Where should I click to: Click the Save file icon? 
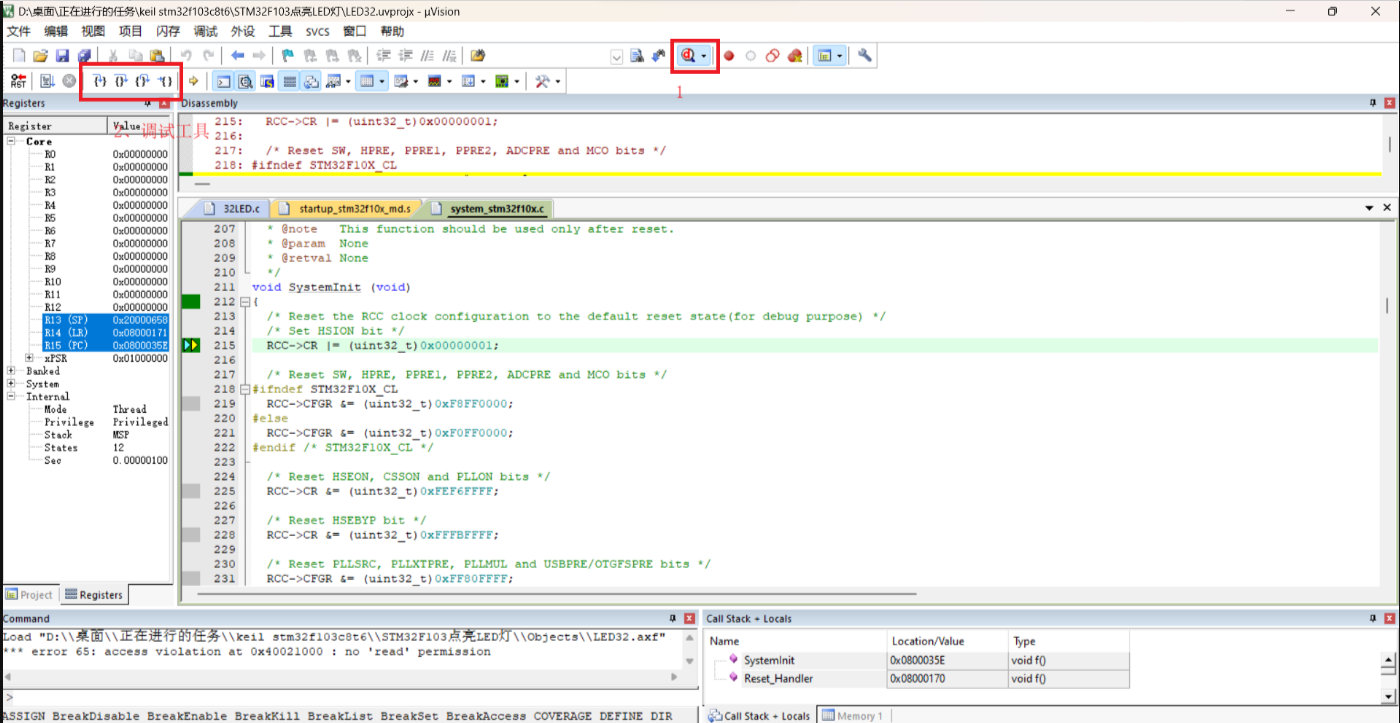tap(62, 56)
